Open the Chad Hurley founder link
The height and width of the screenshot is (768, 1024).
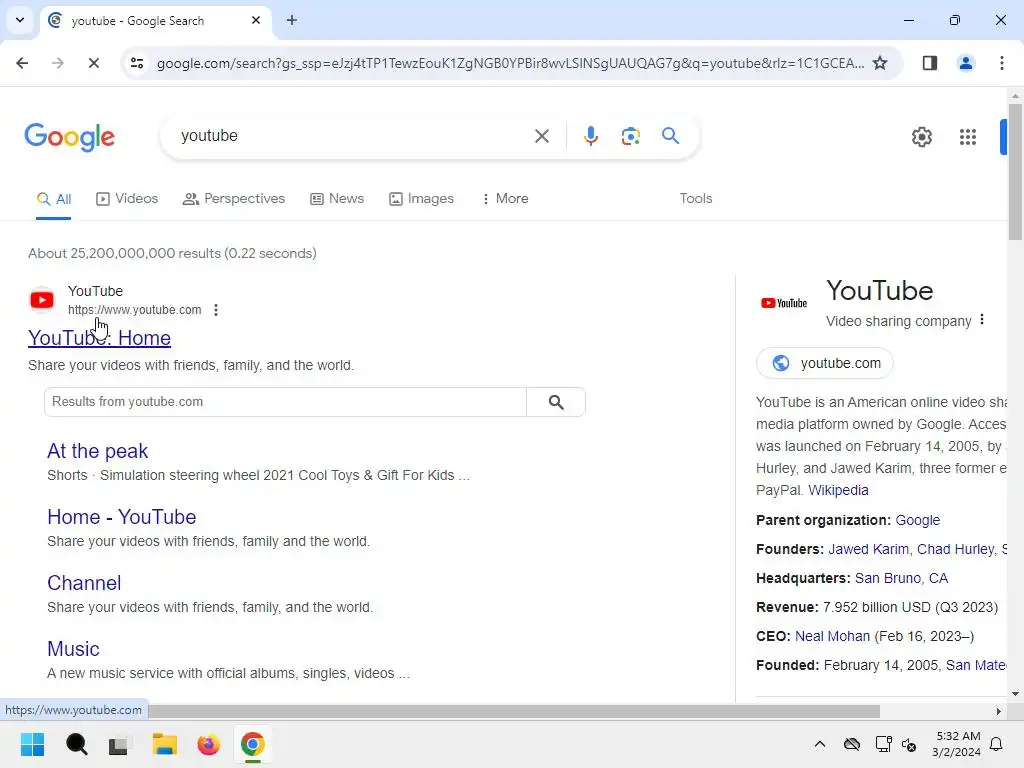(x=955, y=549)
